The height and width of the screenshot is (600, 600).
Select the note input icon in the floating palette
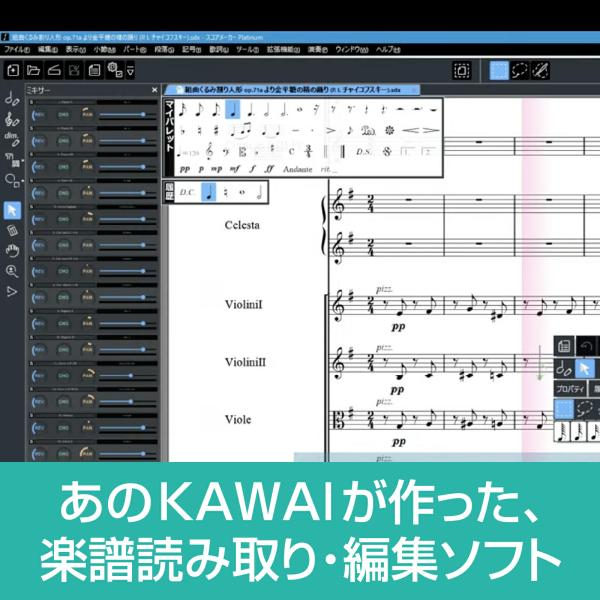click(x=564, y=369)
